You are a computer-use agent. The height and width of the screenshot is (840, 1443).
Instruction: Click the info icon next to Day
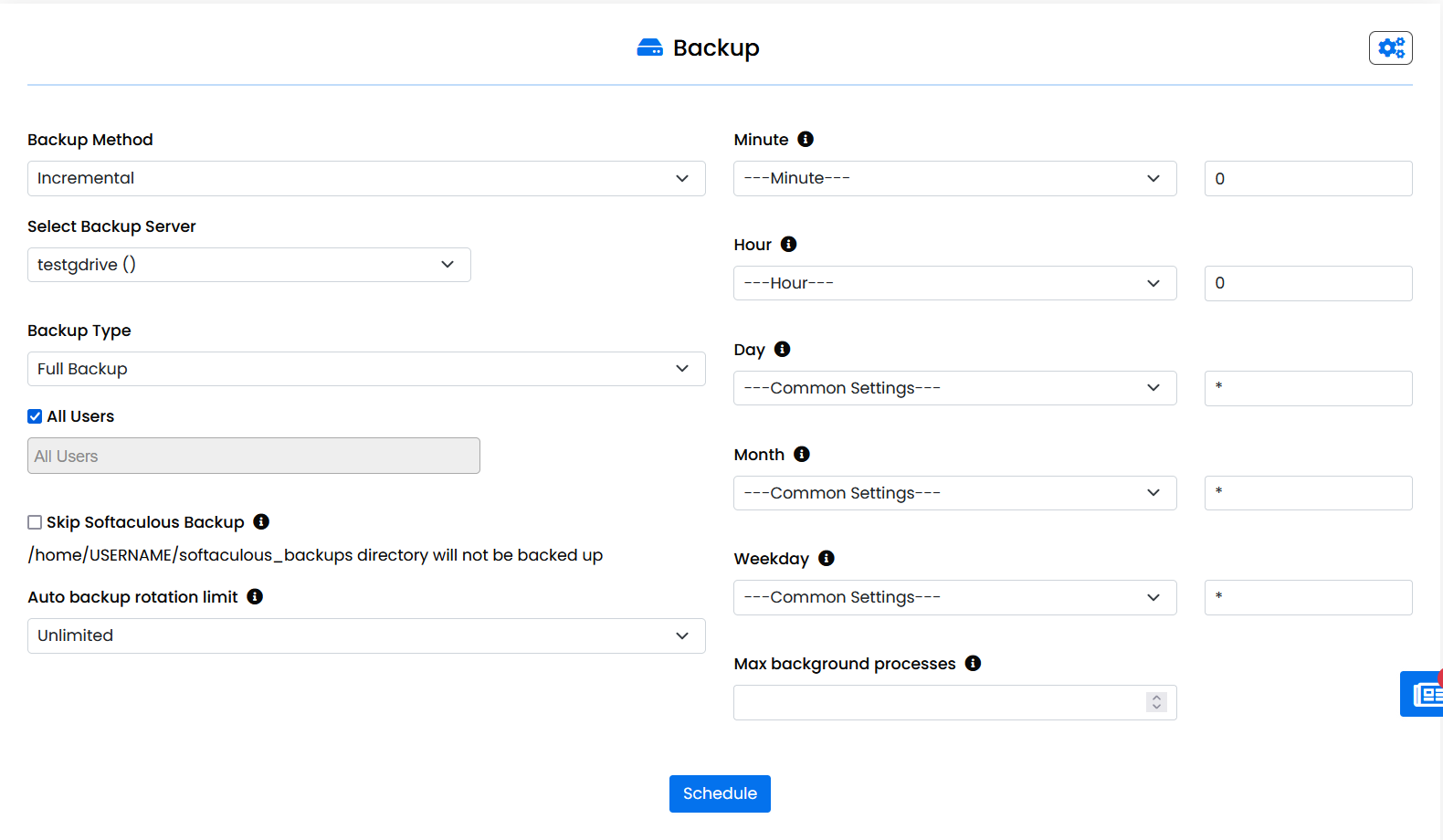click(x=782, y=350)
